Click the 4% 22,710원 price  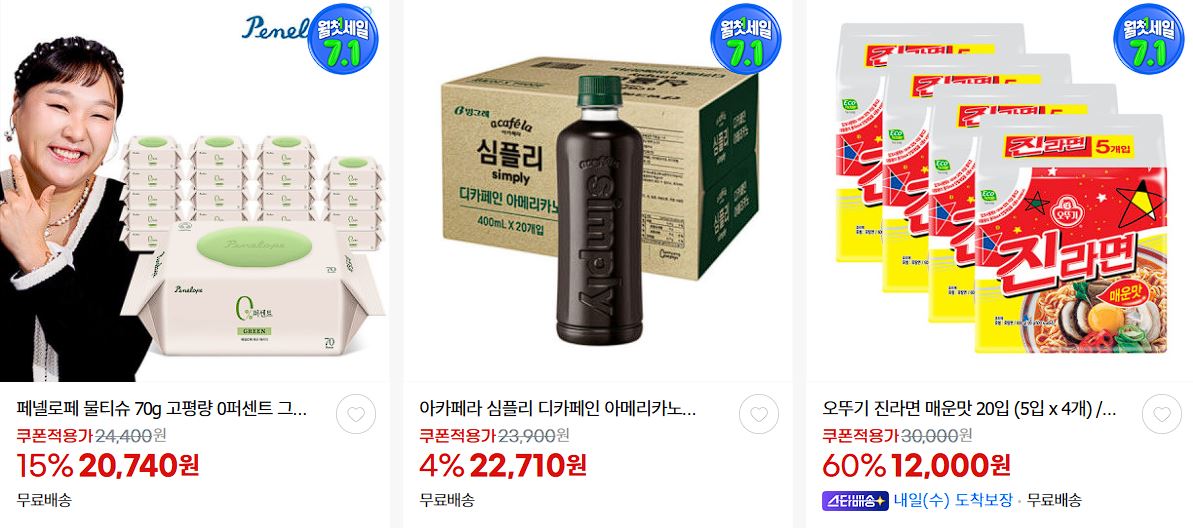tap(503, 465)
